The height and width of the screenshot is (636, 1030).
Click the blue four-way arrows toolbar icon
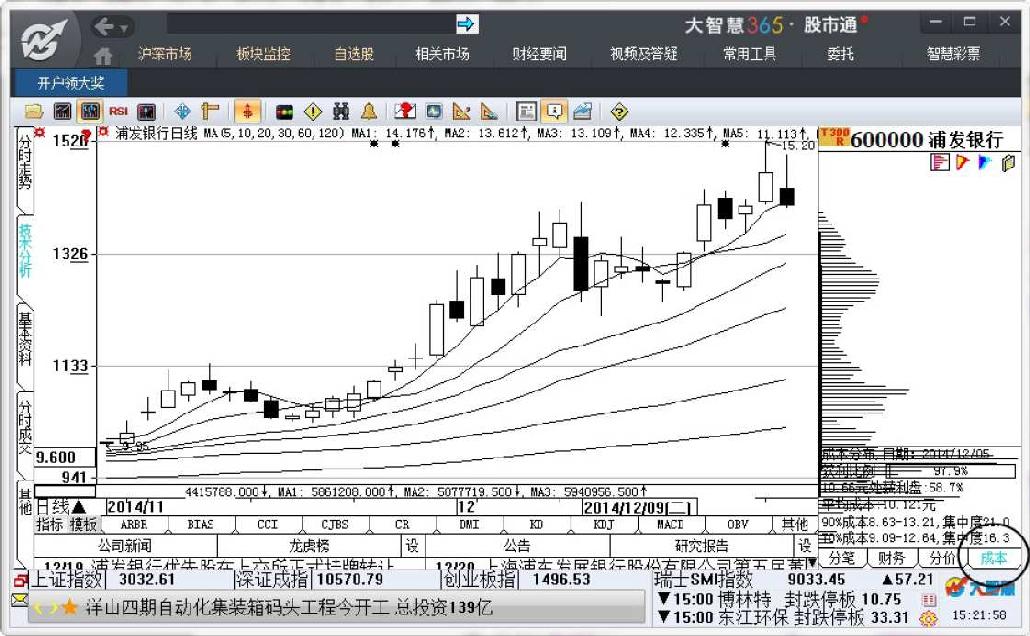[x=182, y=112]
